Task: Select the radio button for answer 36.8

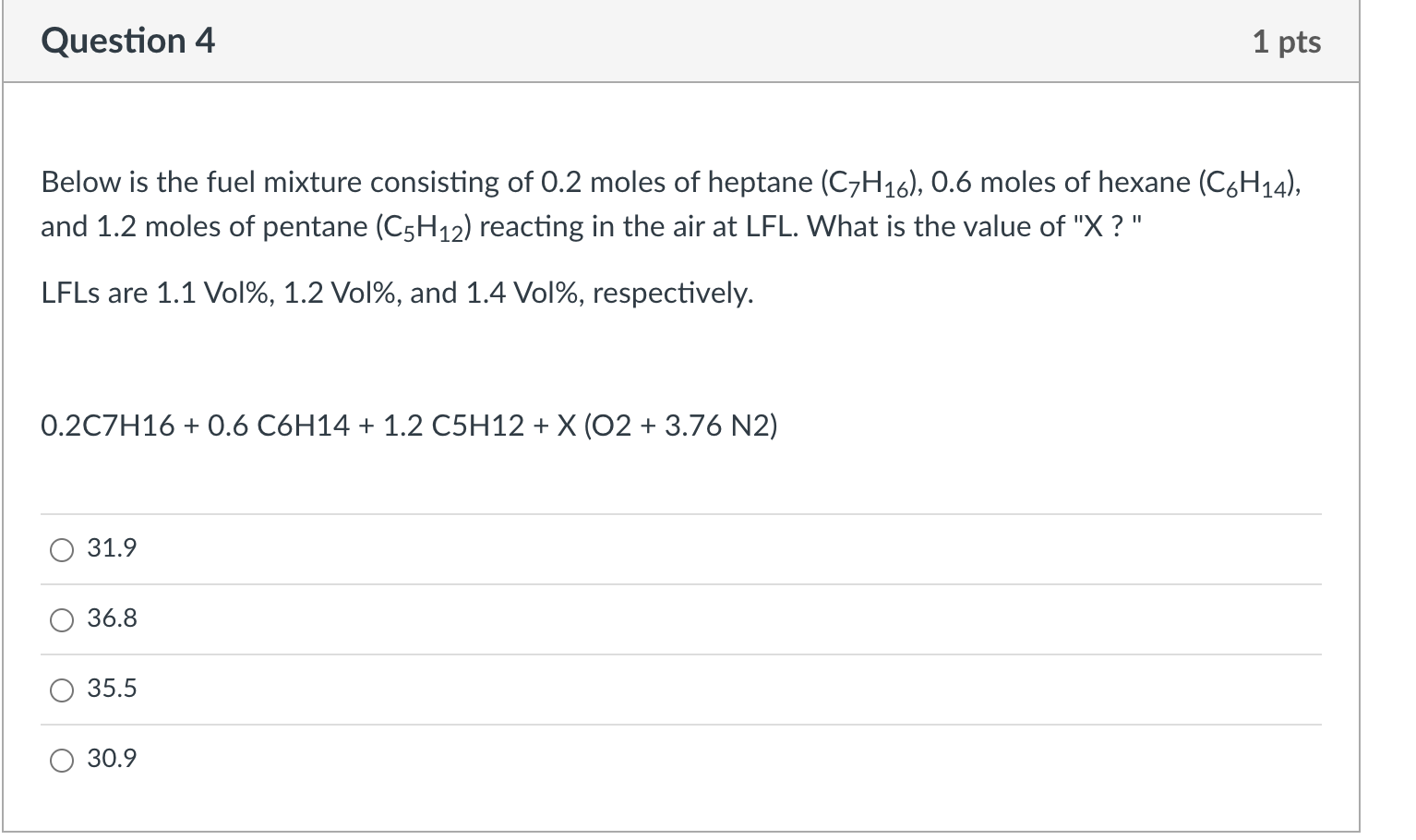Action: point(61,619)
